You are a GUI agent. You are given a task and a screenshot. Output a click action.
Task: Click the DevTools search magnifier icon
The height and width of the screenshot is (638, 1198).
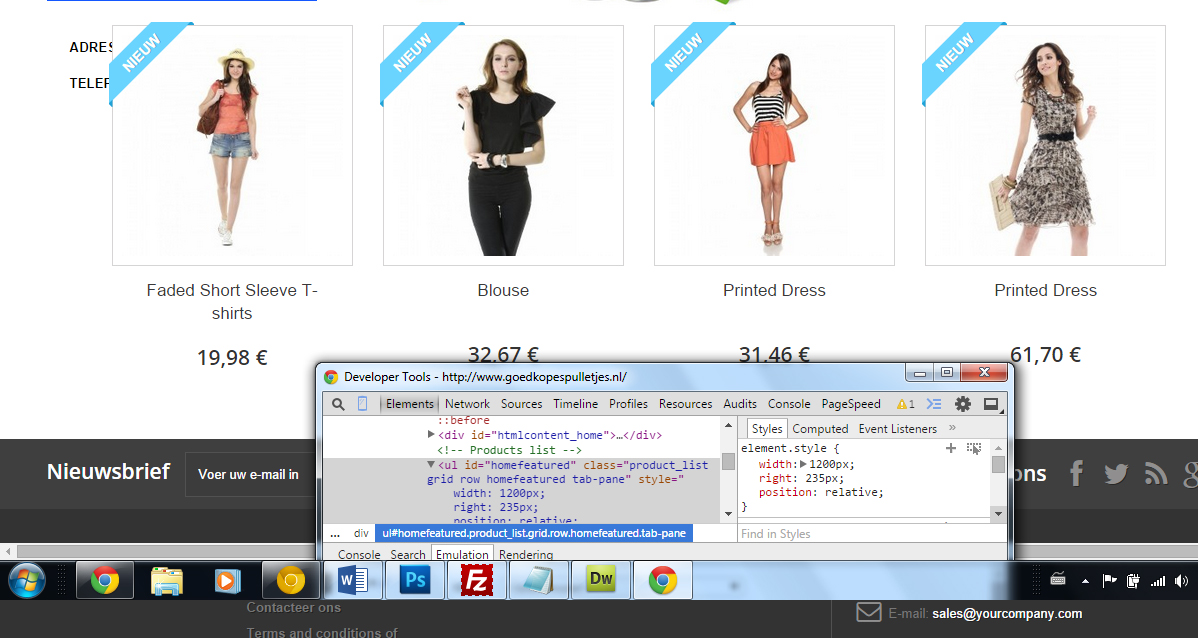click(338, 404)
